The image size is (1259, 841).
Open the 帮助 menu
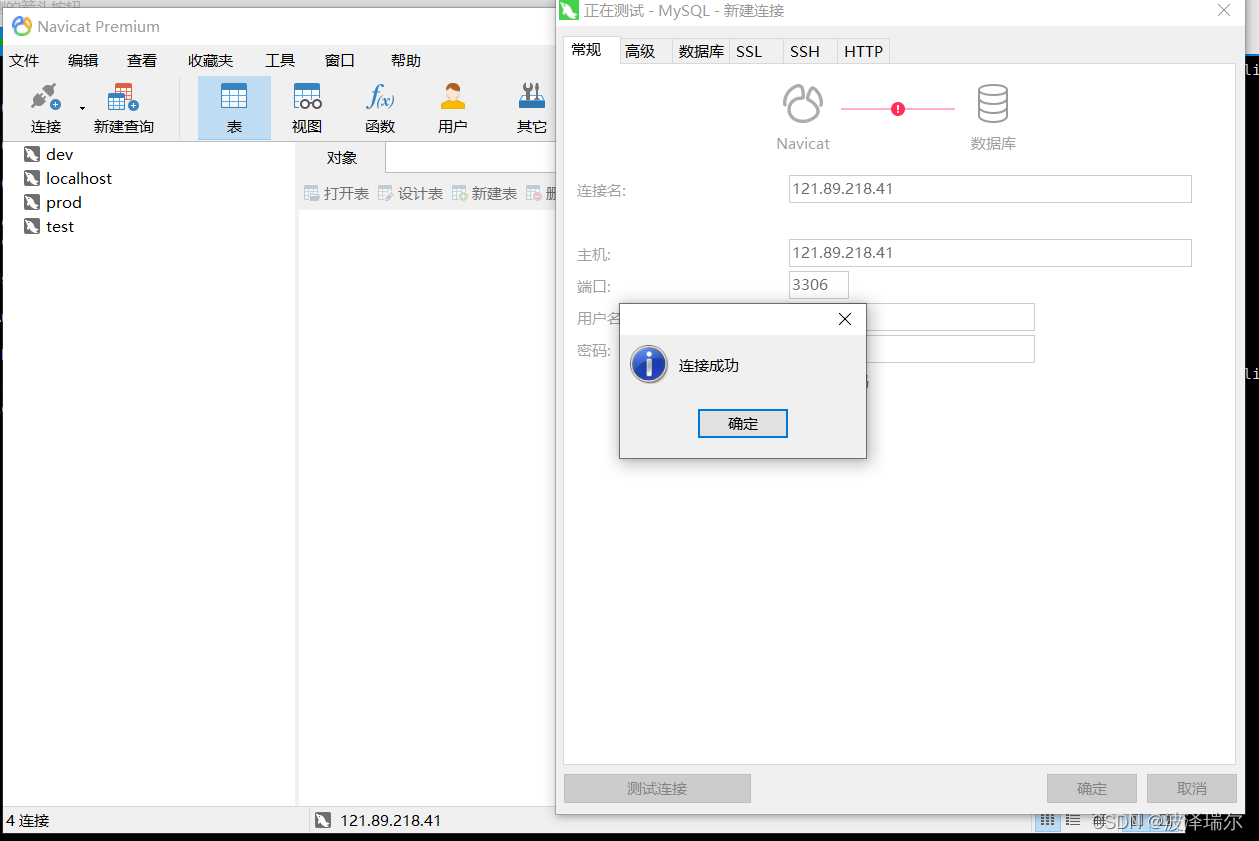(x=406, y=61)
